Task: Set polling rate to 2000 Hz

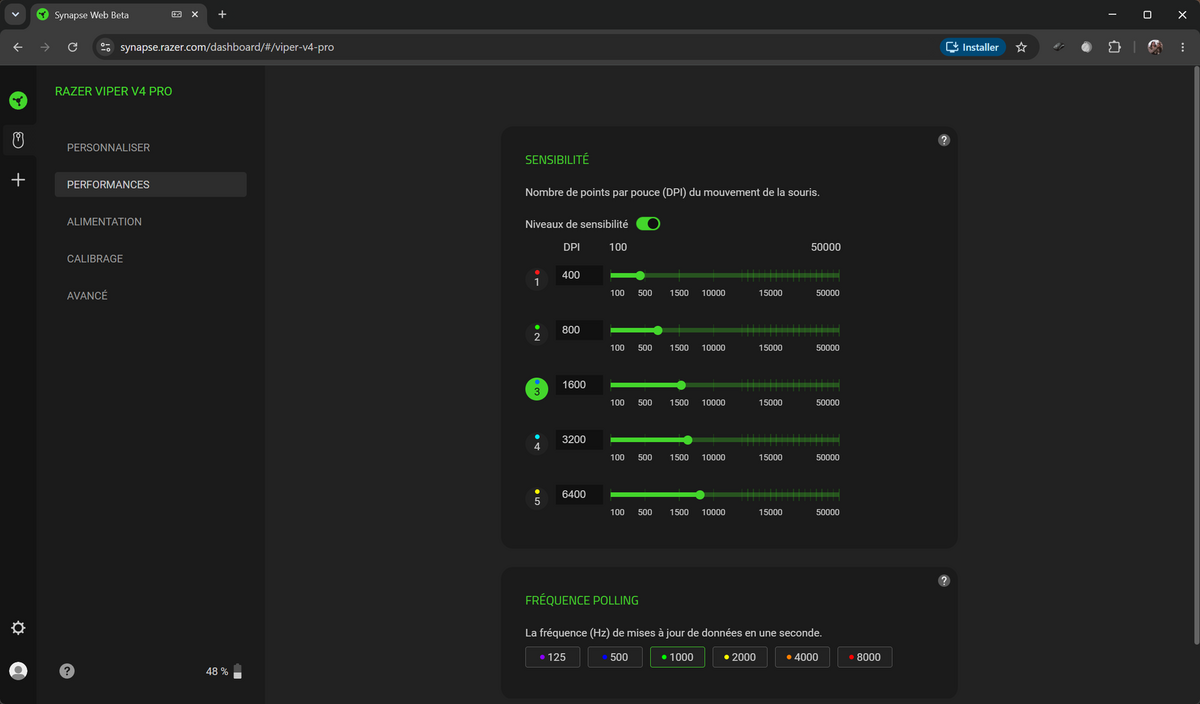Action: (x=740, y=657)
